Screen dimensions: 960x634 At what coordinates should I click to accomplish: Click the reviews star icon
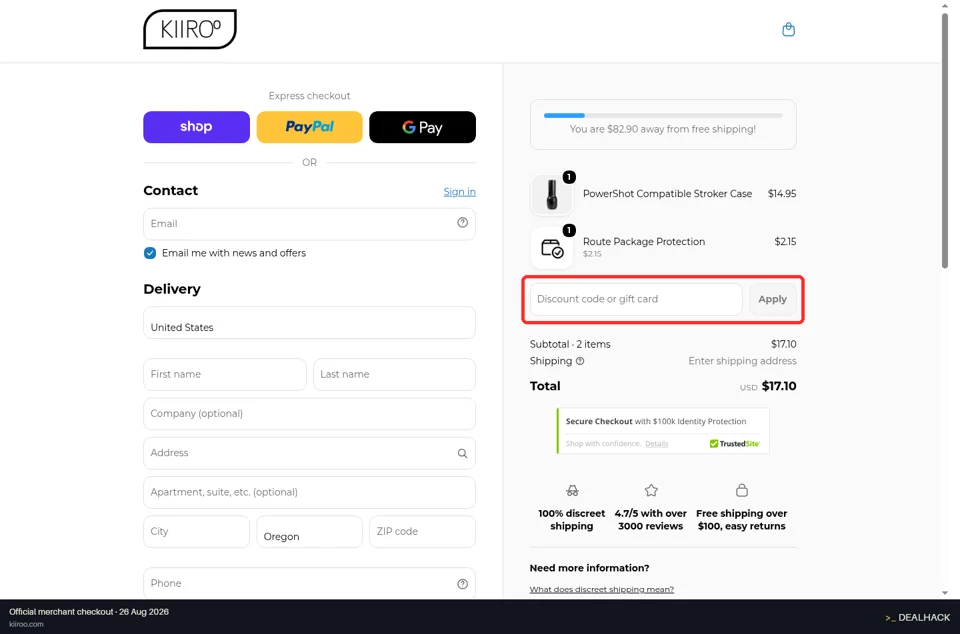(651, 490)
